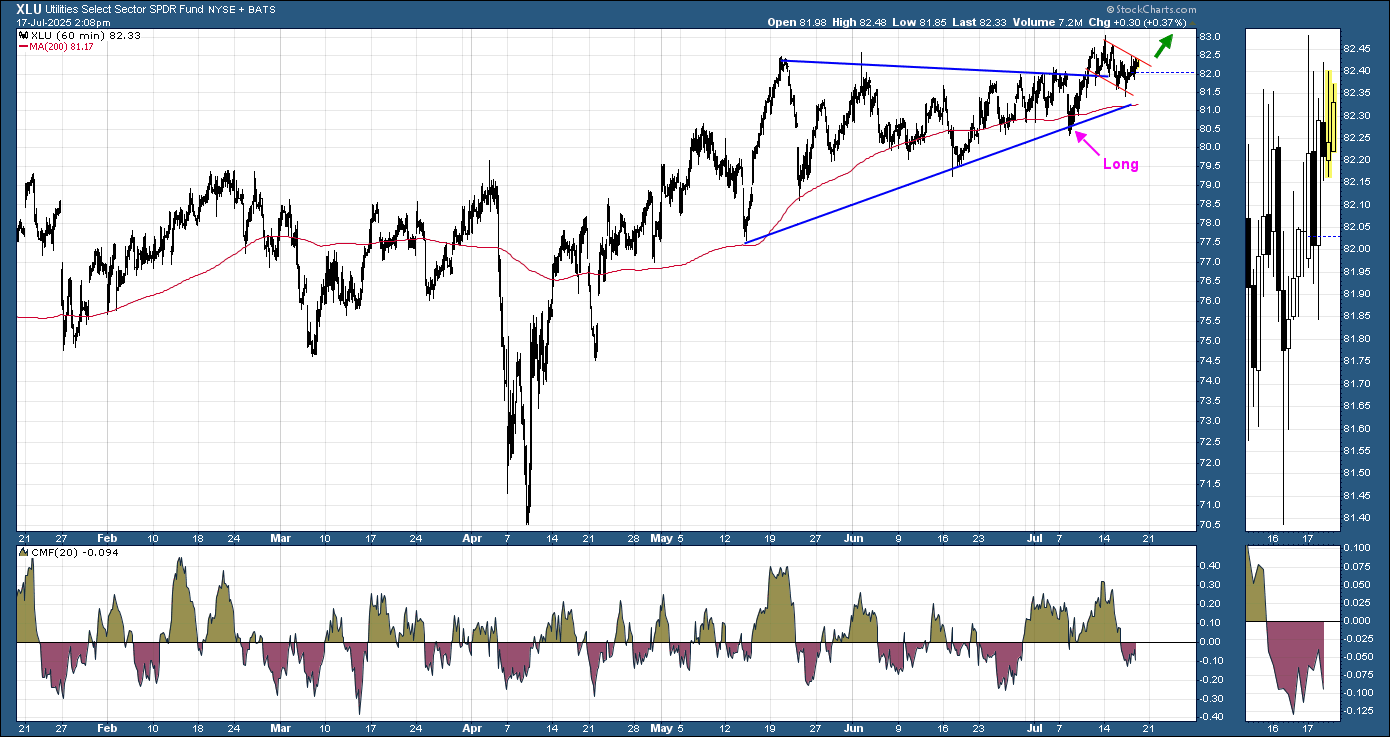Click 'May 5' on the price chart date axis
Image resolution: width=1390 pixels, height=737 pixels.
[x=668, y=537]
